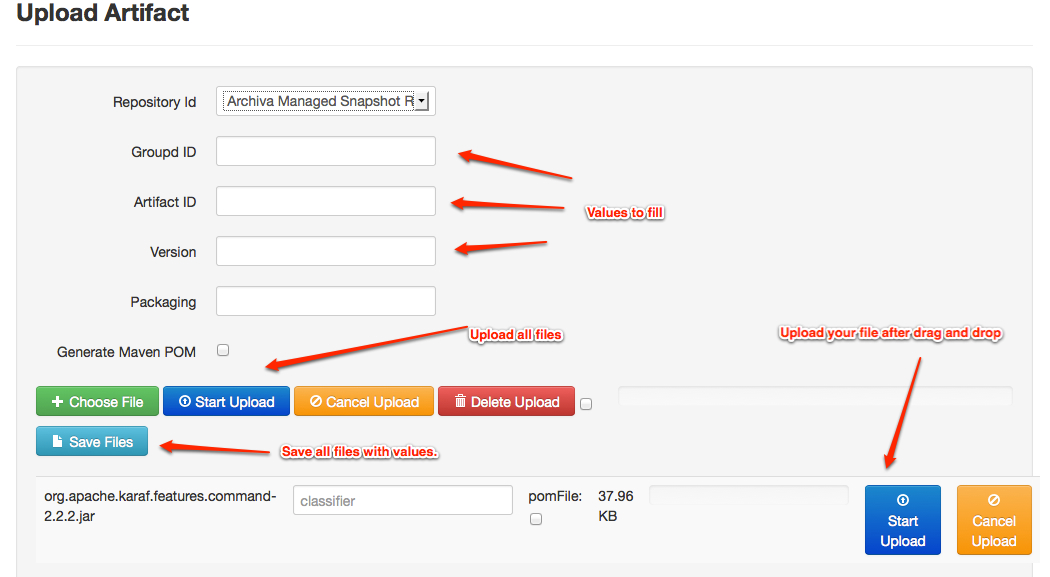Click into the Version field
Screen dimensions: 1050x577
click(x=326, y=251)
